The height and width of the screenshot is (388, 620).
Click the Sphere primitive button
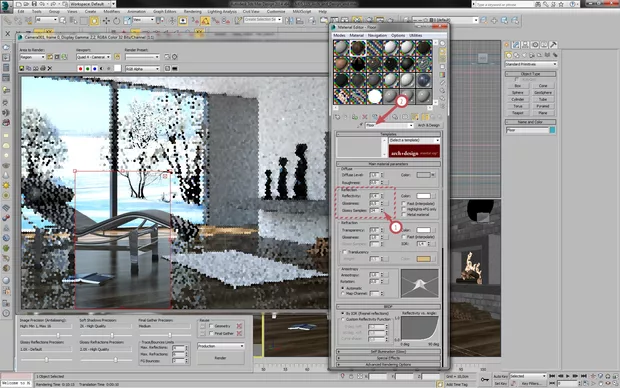518,92
